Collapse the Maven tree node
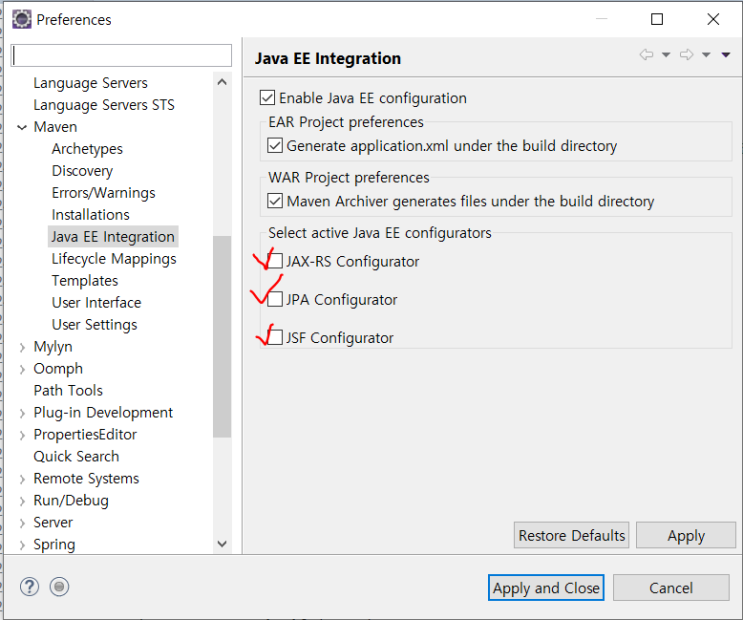The width and height of the screenshot is (743, 620). tap(22, 127)
